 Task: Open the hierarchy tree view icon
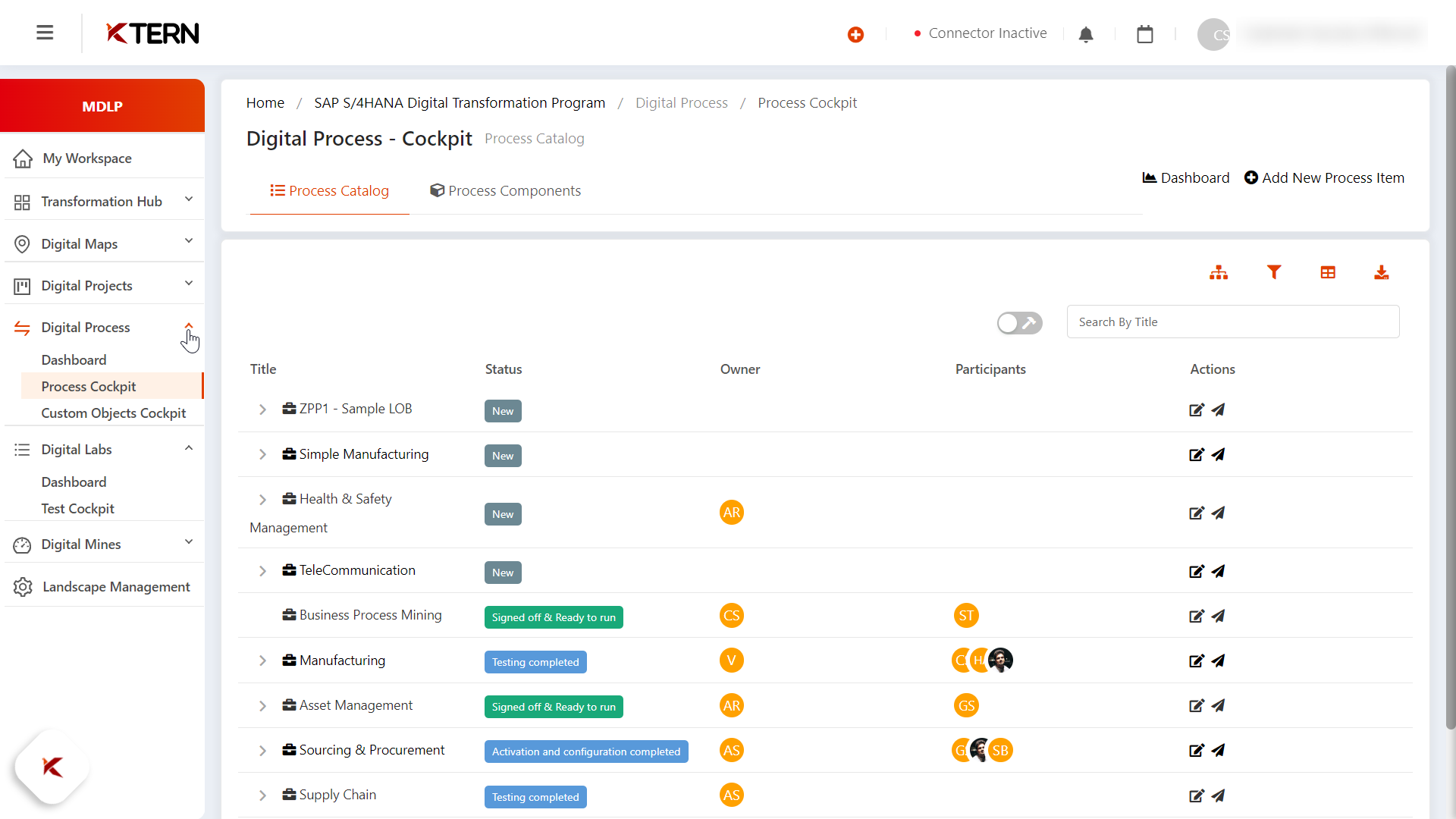[1219, 272]
